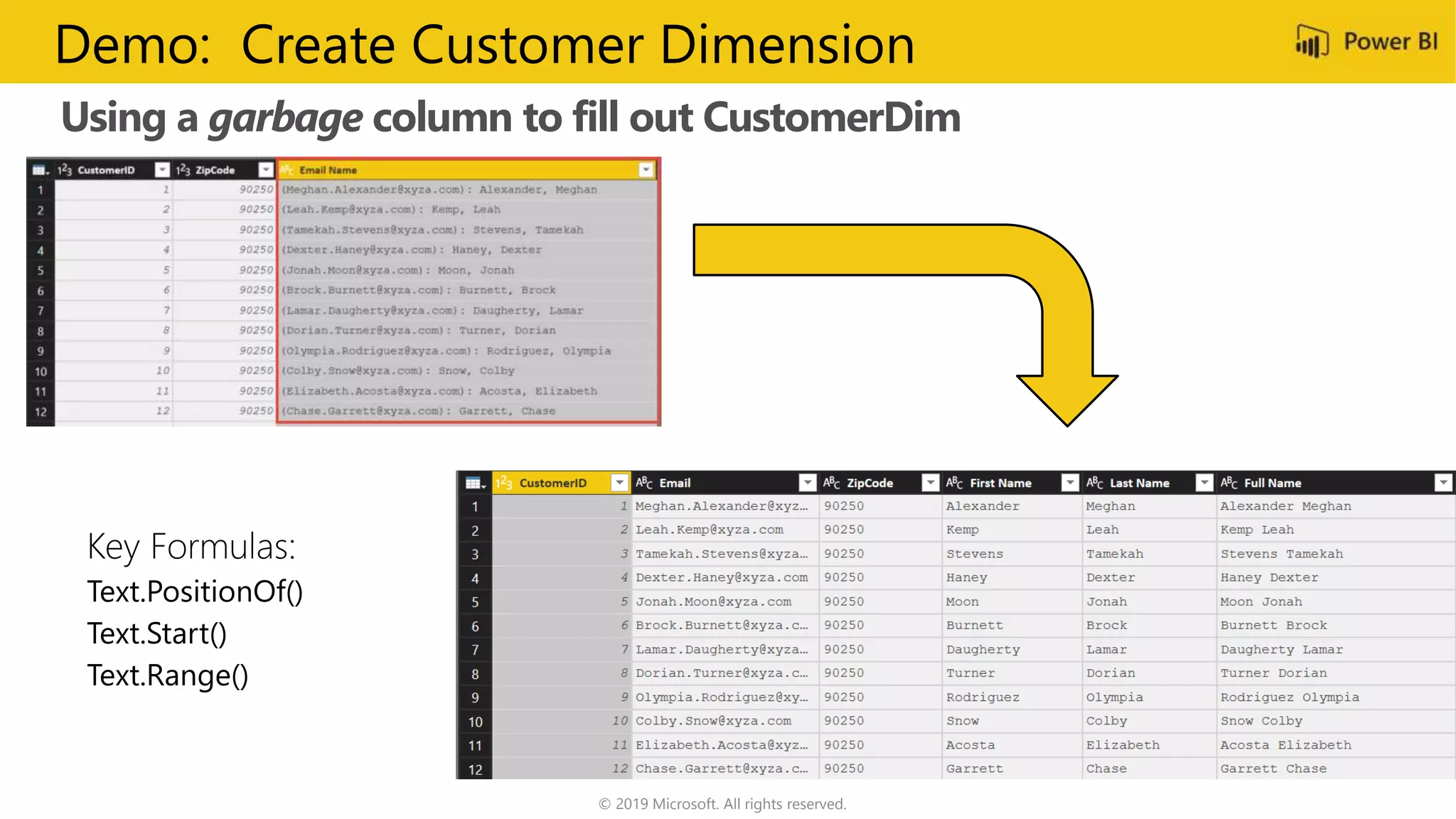This screenshot has height=819, width=1456.
Task: Click the Text.Range() formula text
Action: point(168,675)
